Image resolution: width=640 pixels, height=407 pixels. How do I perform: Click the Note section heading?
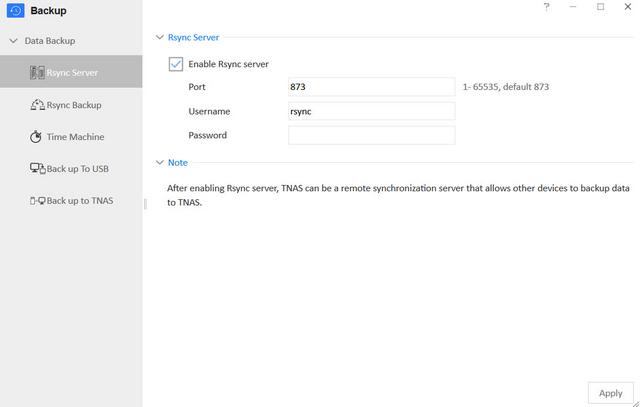pos(178,162)
